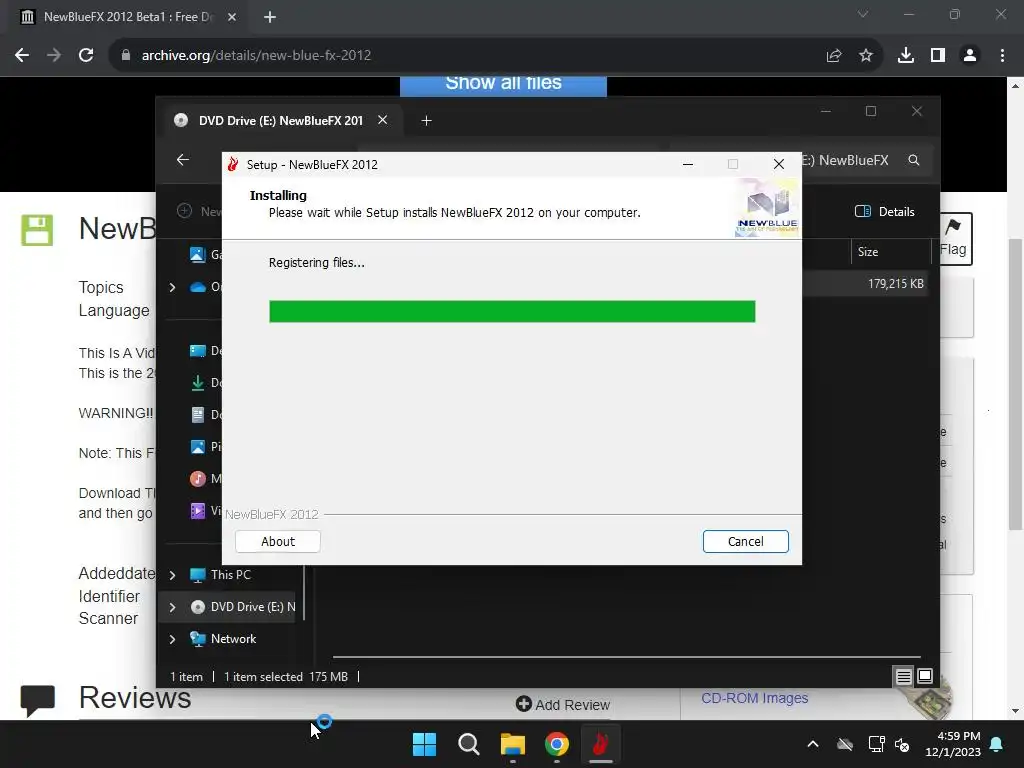The image size is (1024, 768).
Task: Click the Documents icon in sidebar
Action: tap(198, 415)
